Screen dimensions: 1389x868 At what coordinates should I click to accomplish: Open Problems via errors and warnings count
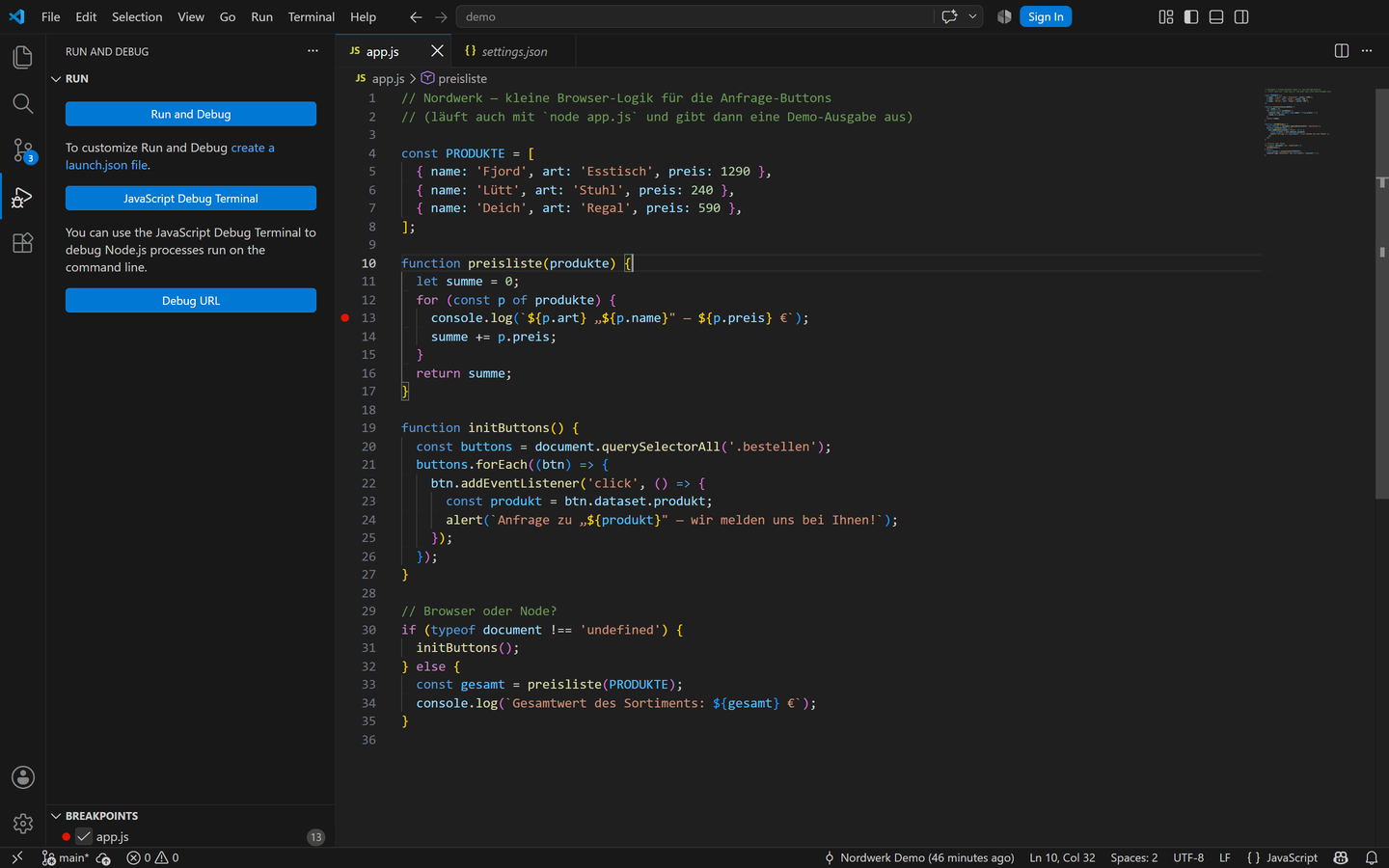(152, 857)
